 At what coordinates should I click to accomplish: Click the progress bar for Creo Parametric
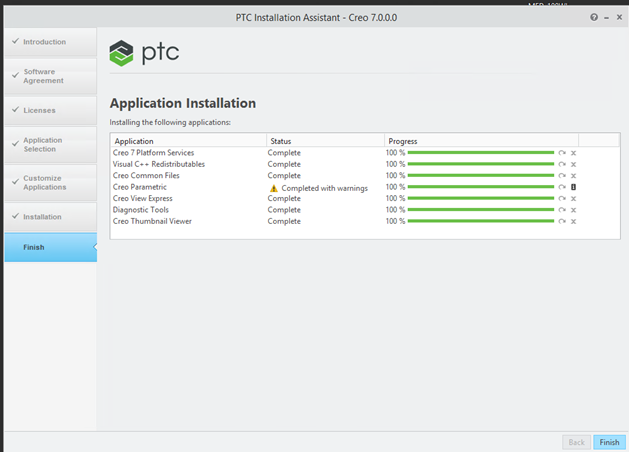click(481, 187)
